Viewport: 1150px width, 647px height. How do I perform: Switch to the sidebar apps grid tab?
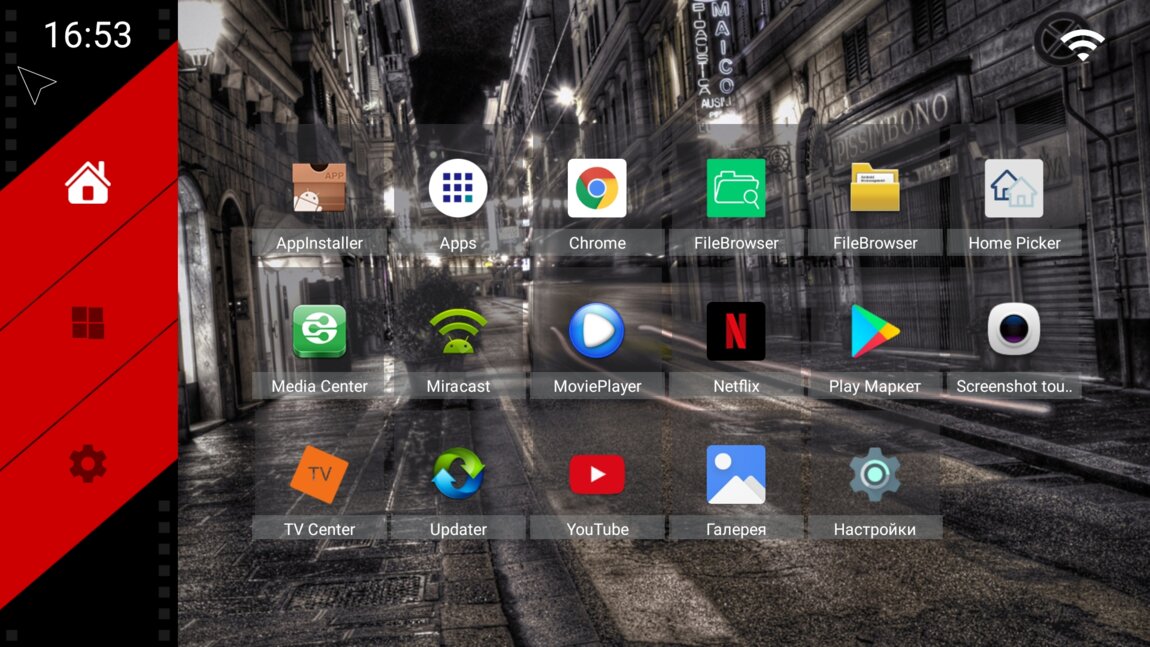88,323
